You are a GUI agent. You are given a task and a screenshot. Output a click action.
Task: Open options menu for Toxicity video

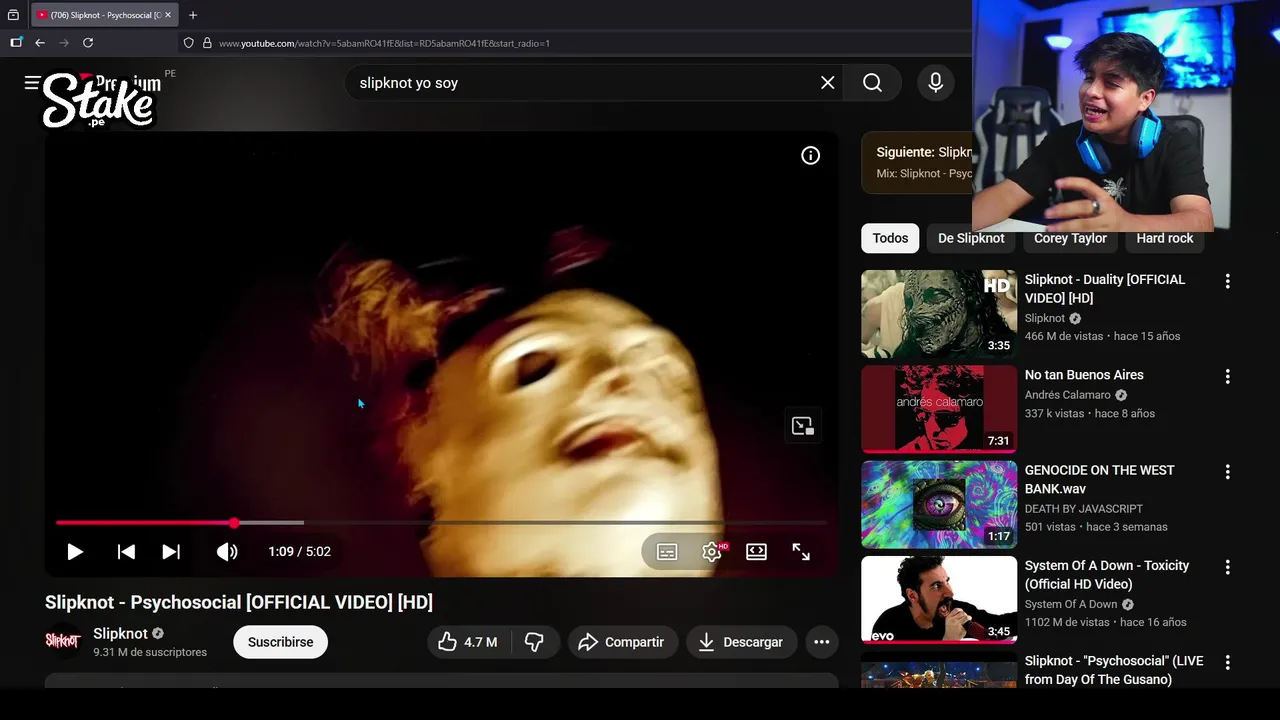tap(1227, 567)
